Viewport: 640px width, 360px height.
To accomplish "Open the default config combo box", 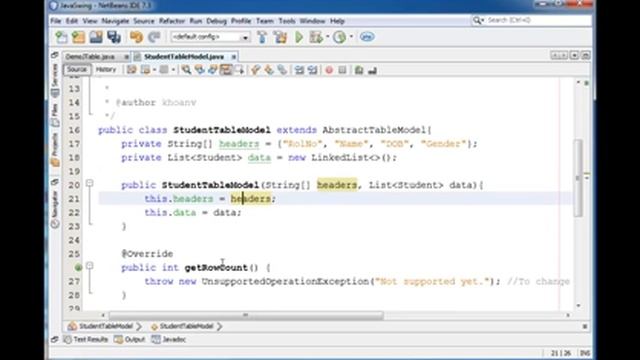I will pyautogui.click(x=210, y=37).
